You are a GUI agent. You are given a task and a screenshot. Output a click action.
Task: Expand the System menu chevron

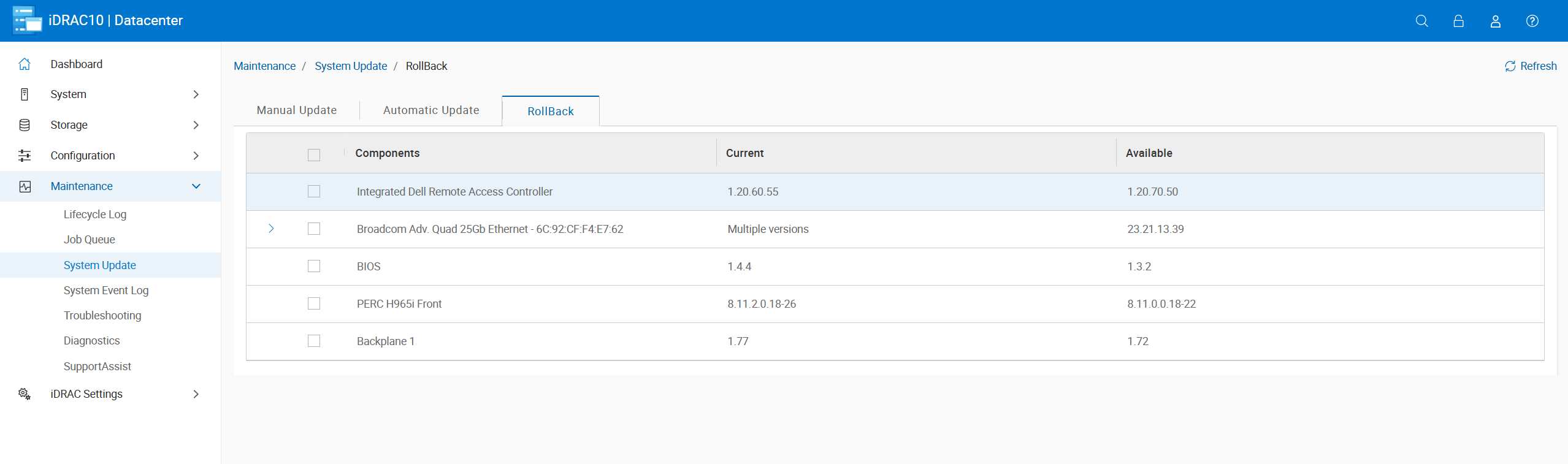coord(196,94)
